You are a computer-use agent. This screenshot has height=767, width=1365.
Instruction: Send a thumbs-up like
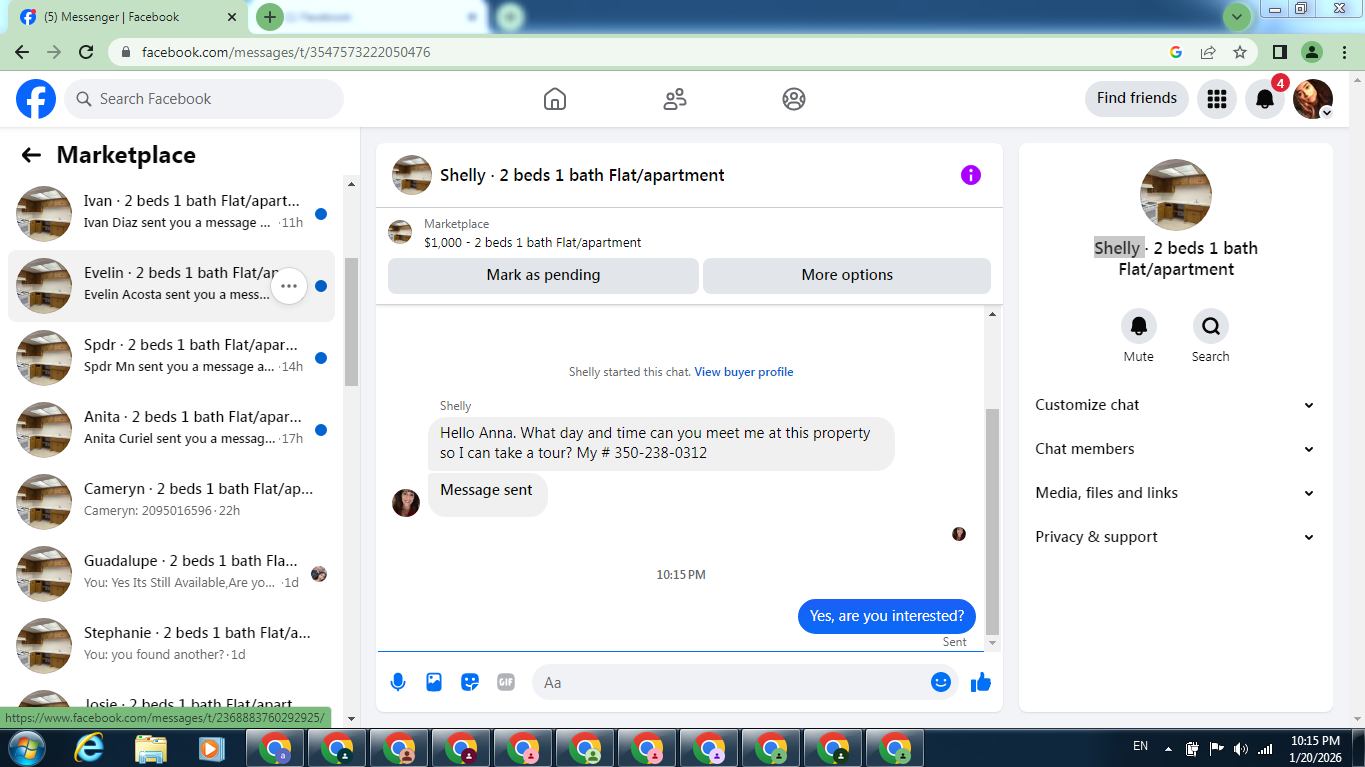tap(981, 682)
